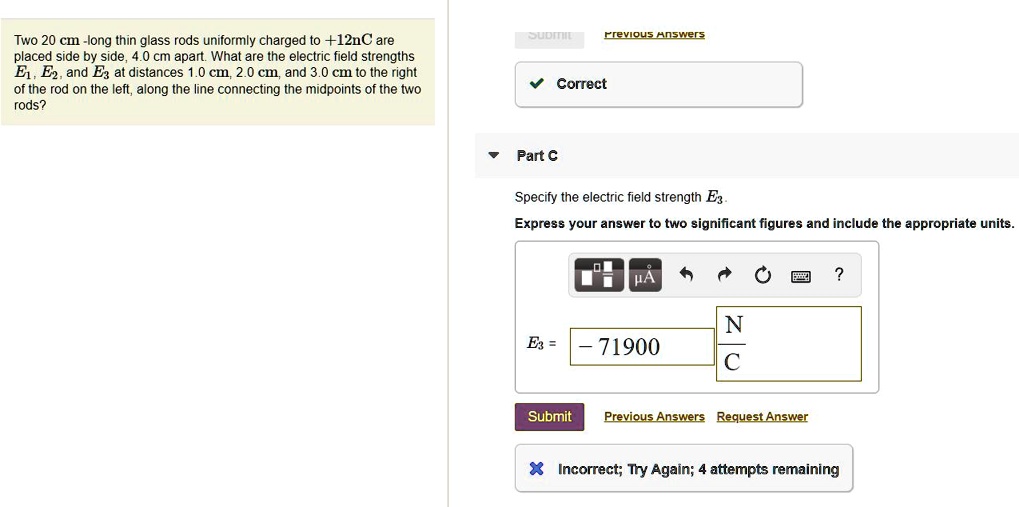The width and height of the screenshot is (1019, 507).
Task: Click the Request Answer link
Action: 762,417
